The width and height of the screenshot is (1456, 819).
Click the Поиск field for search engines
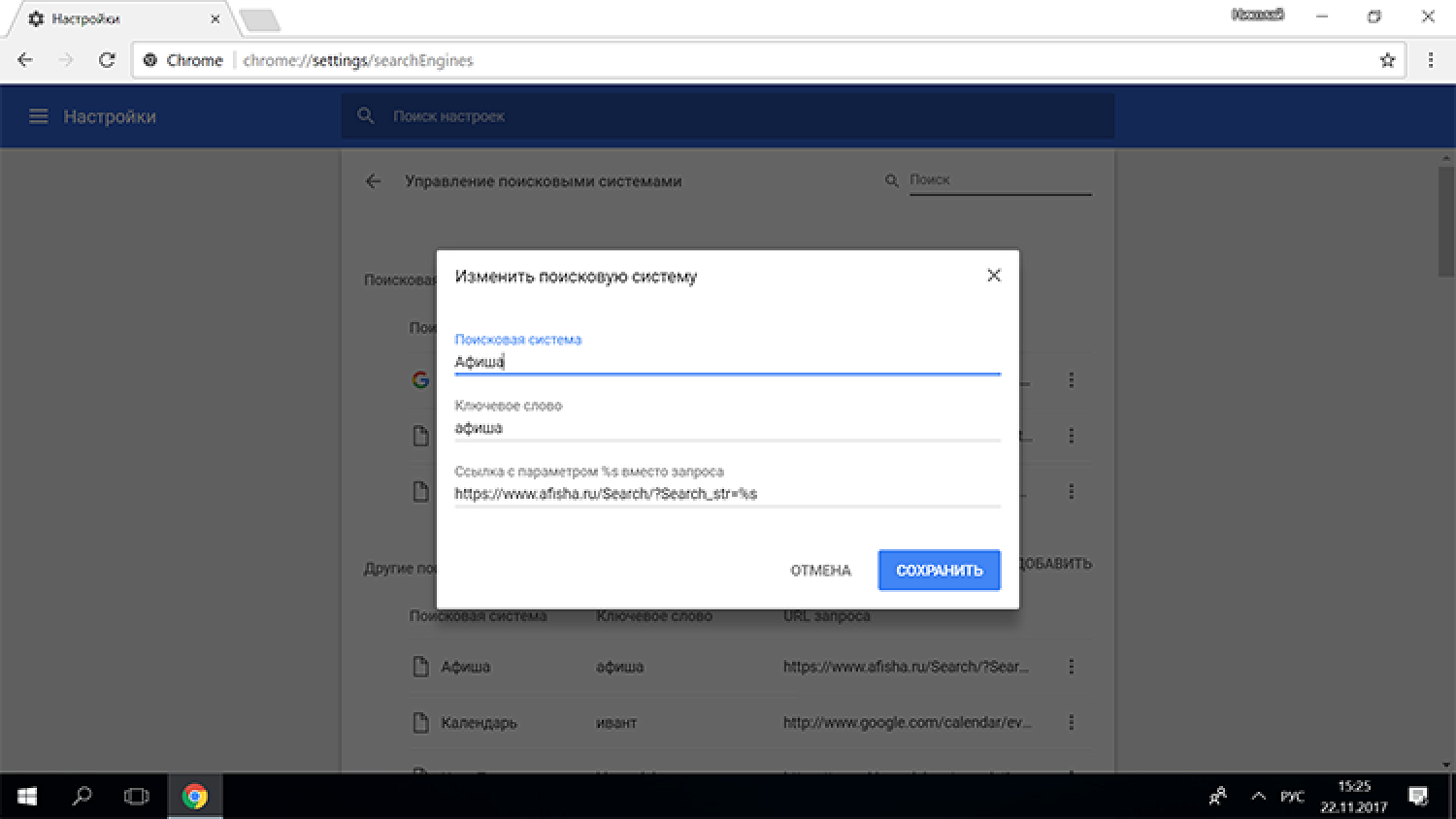point(1000,180)
